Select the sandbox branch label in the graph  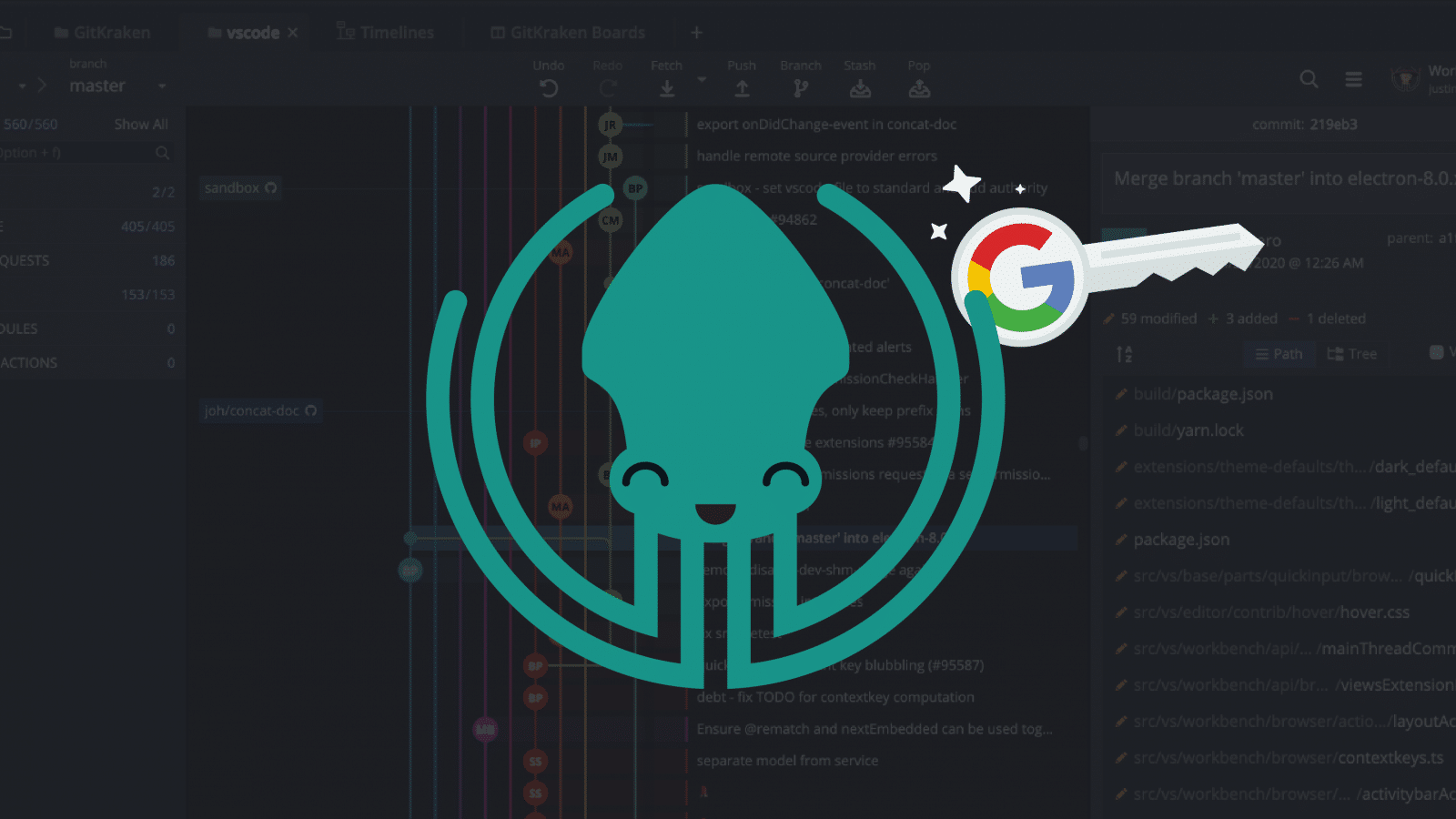point(240,187)
